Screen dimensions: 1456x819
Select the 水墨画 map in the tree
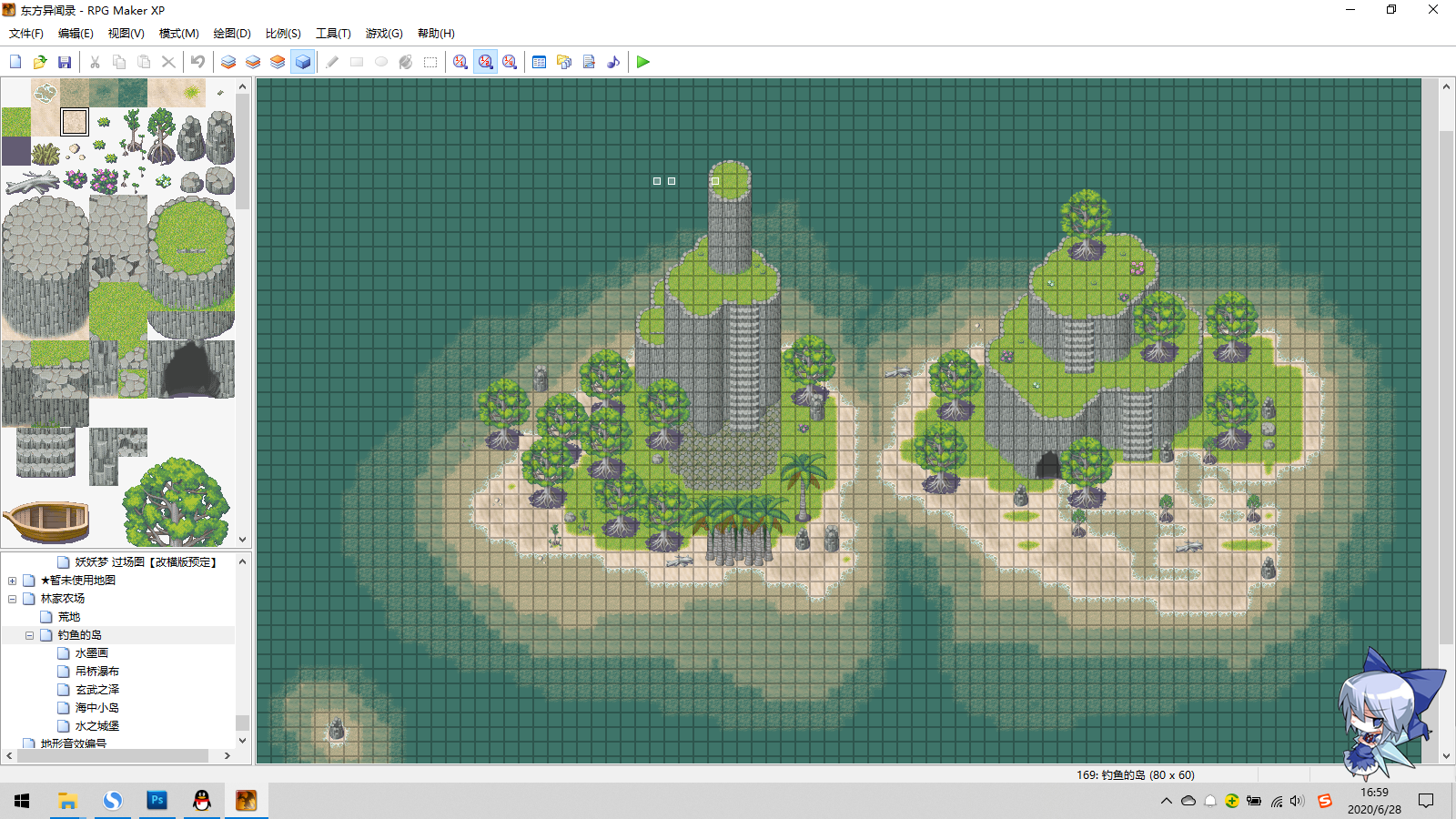click(92, 653)
